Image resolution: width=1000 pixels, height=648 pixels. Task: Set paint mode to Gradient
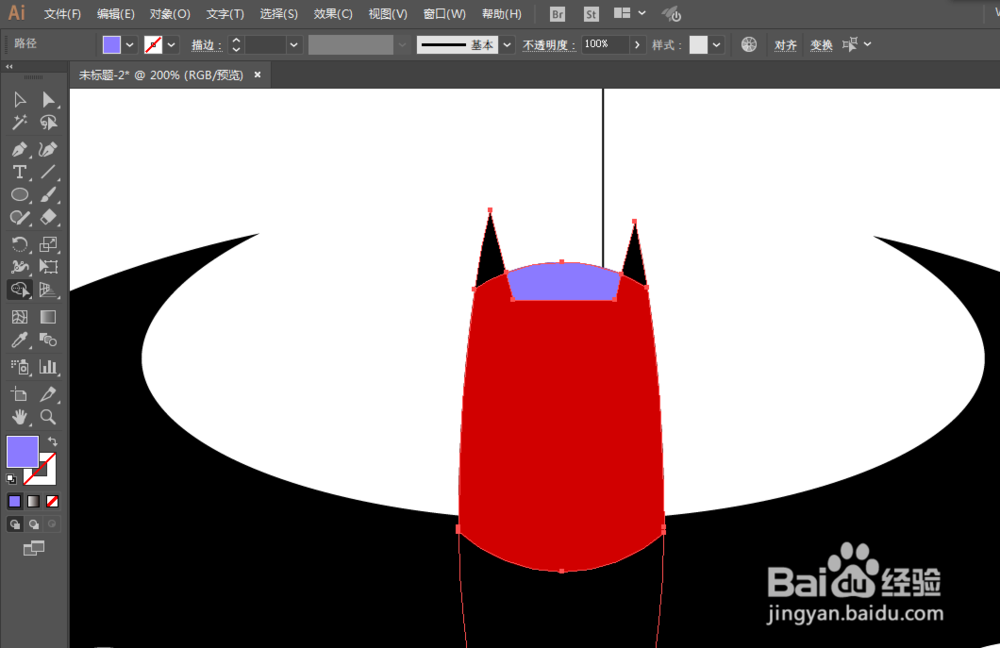[x=33, y=501]
